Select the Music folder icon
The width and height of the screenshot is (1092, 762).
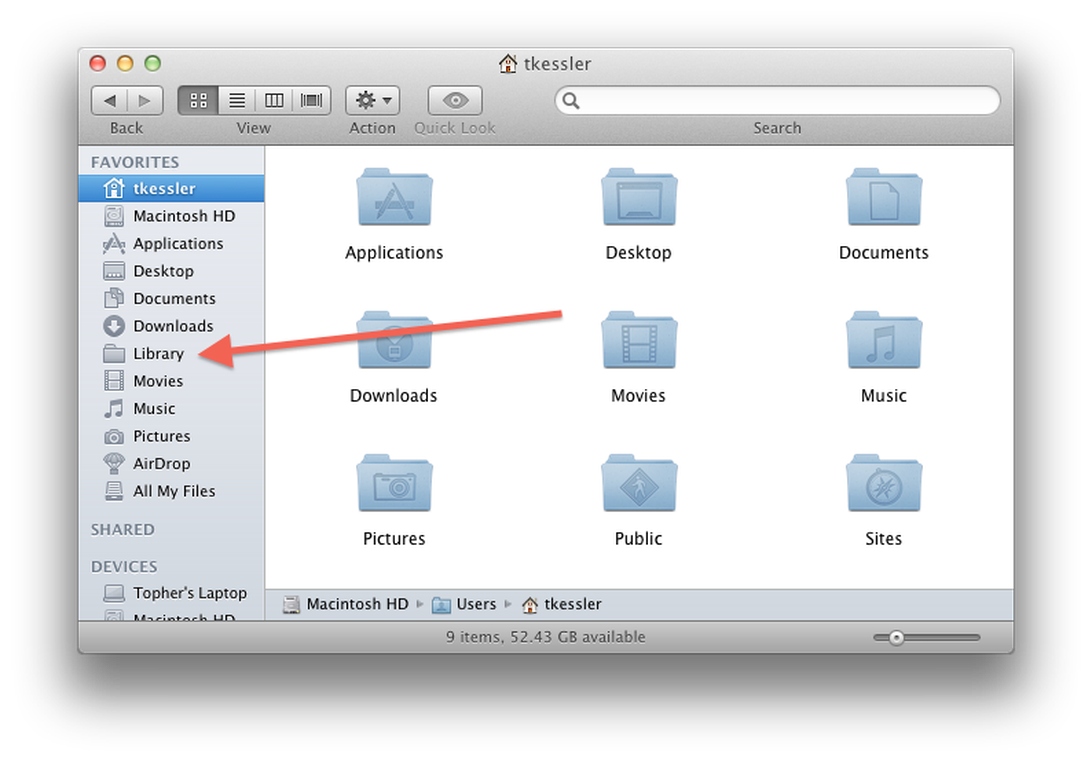coord(884,340)
